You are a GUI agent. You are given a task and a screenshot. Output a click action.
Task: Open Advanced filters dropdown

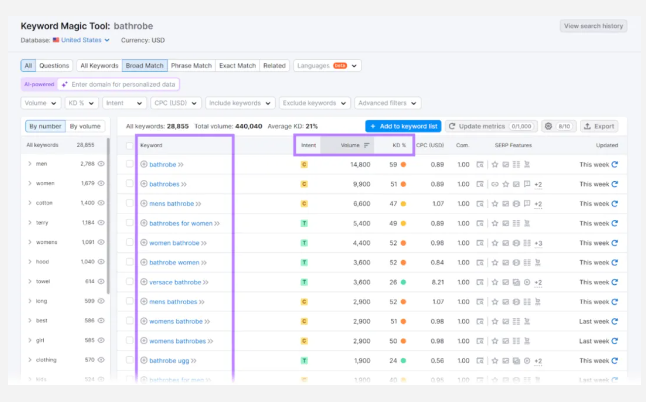point(388,103)
